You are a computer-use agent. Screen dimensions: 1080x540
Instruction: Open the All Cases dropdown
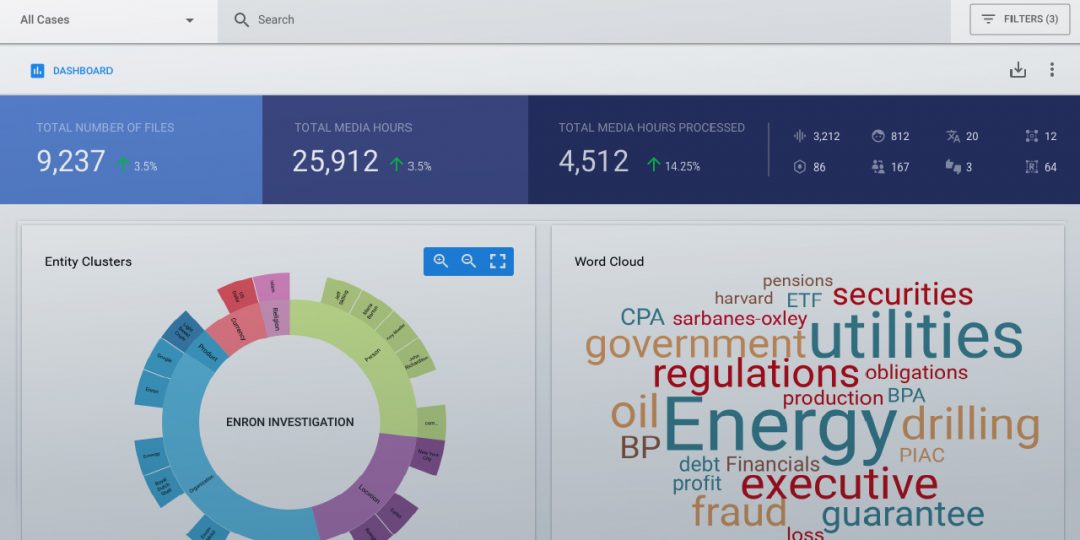pyautogui.click(x=108, y=21)
